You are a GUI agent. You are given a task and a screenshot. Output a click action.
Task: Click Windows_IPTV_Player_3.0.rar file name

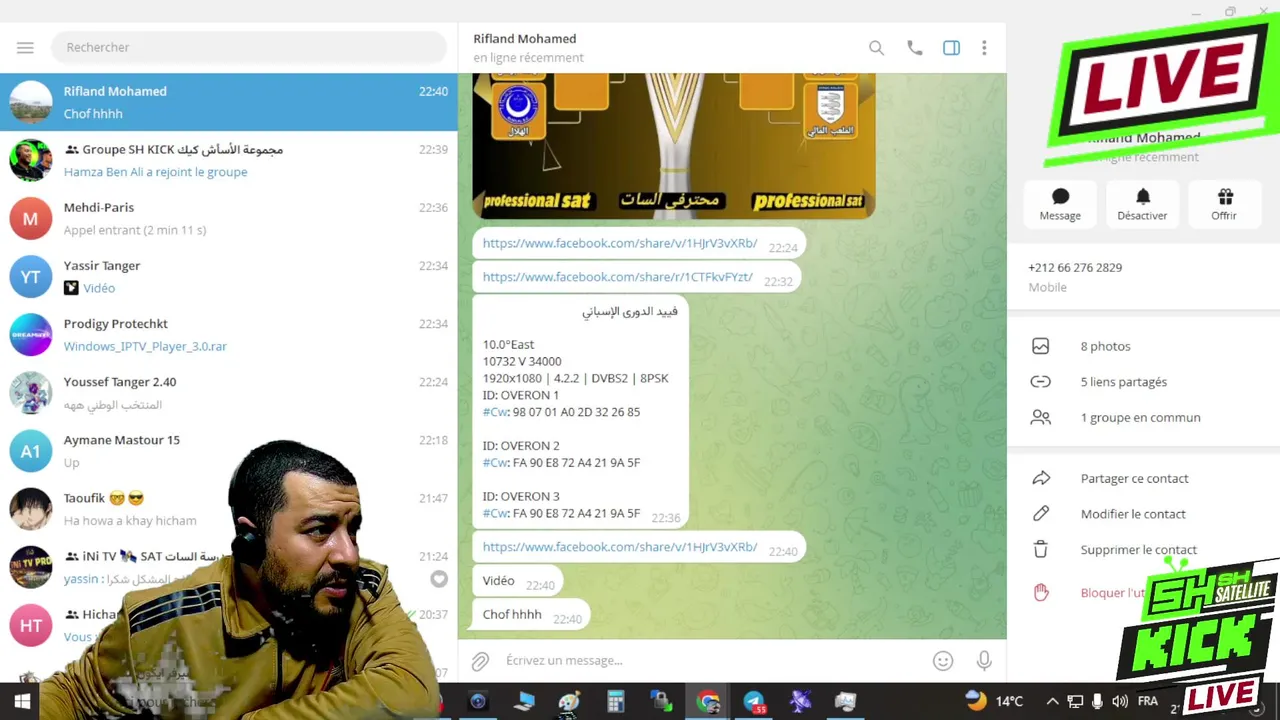[x=145, y=346]
